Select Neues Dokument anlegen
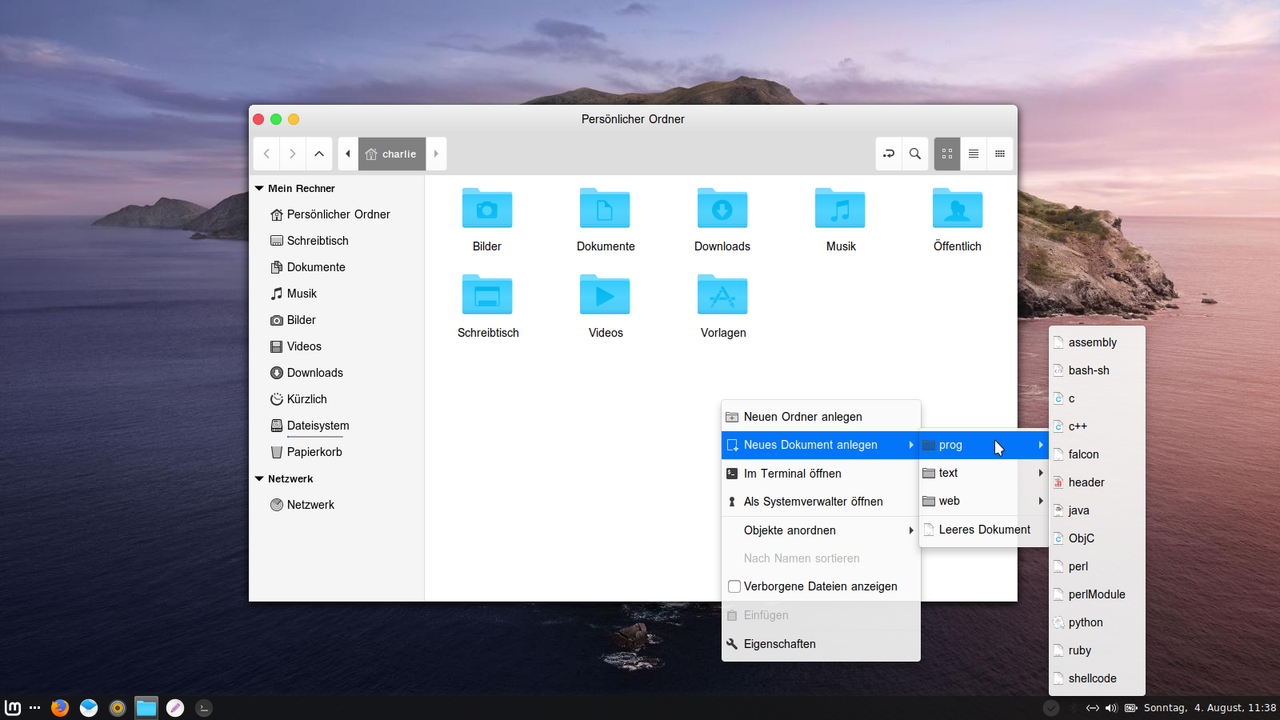This screenshot has width=1280, height=720. pos(821,445)
